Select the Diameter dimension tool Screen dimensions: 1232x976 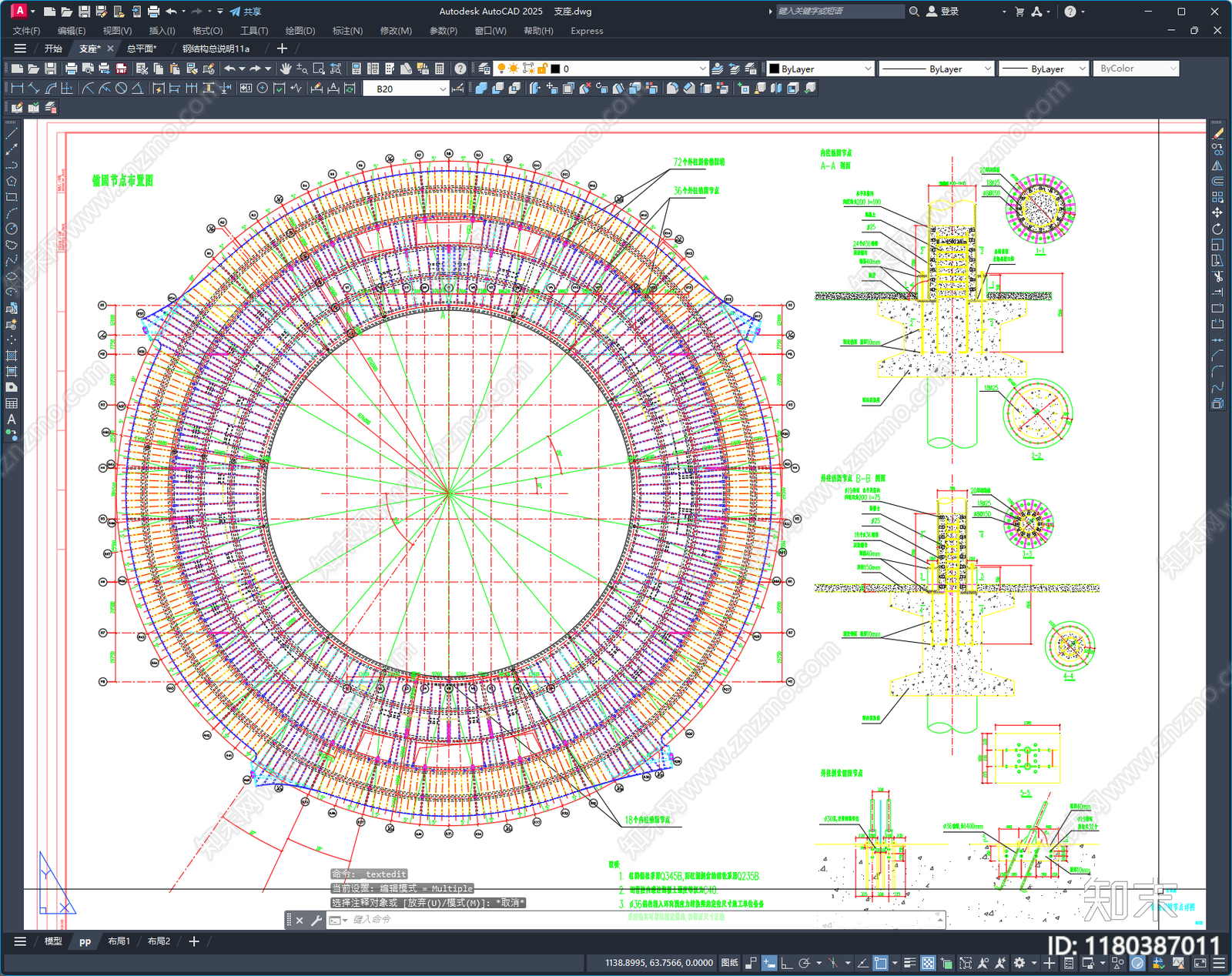point(121,89)
